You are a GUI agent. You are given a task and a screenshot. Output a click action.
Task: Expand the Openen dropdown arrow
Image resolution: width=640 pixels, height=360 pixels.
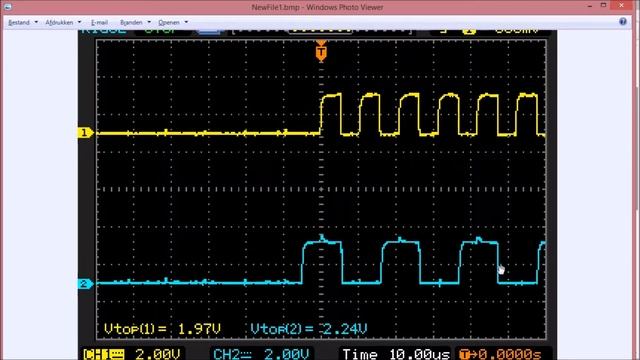(186, 22)
